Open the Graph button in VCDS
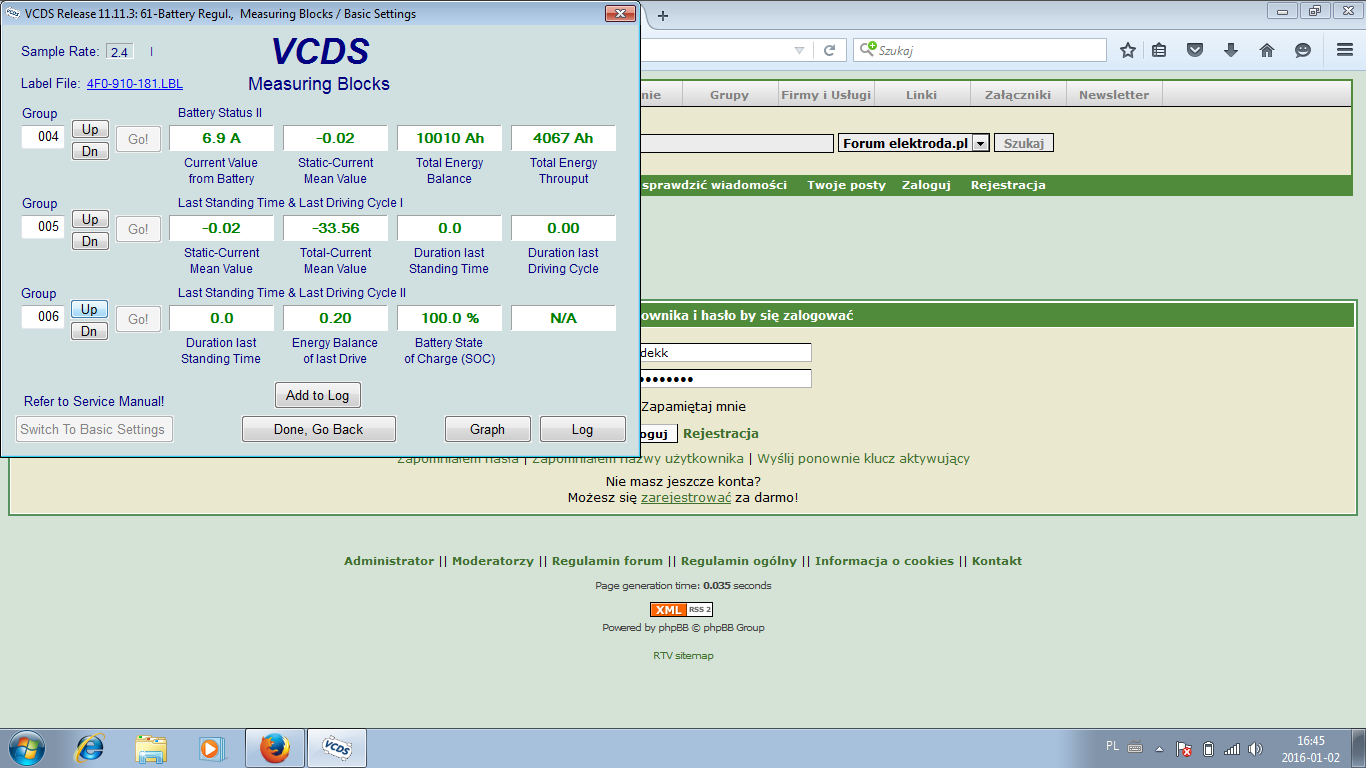Screen dimensions: 1366x768 488,429
